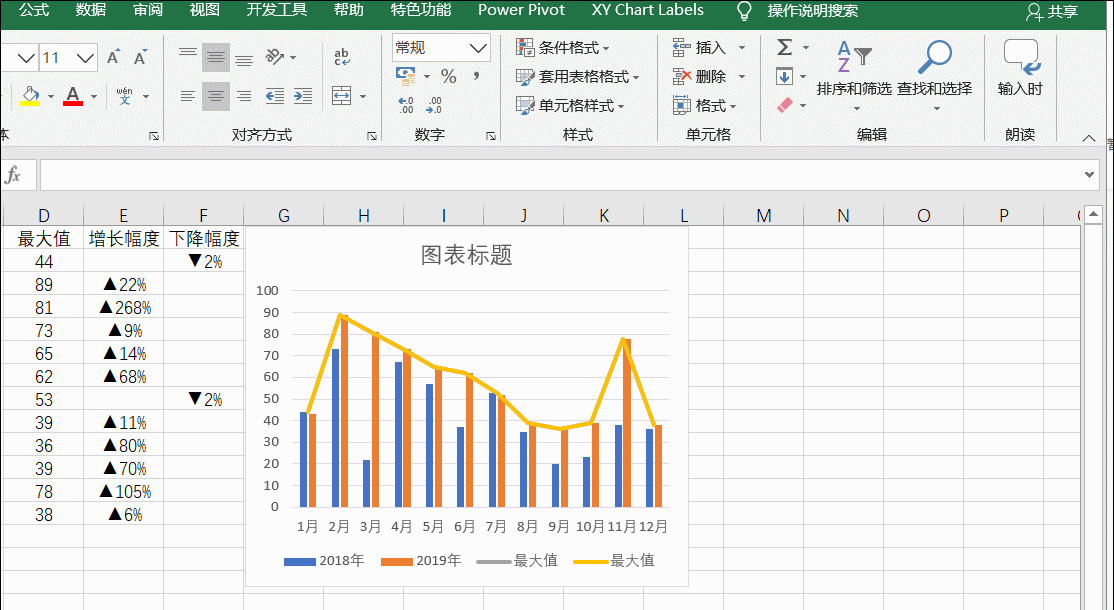Click the Clear eraser icon
Image resolution: width=1114 pixels, height=610 pixels.
(x=784, y=105)
